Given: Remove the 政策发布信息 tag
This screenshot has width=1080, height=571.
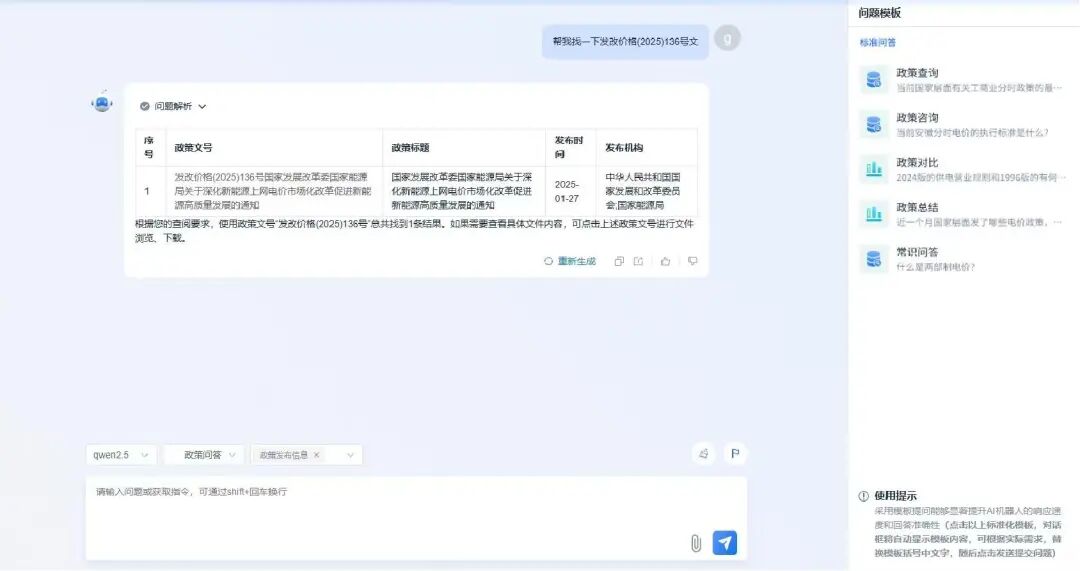Looking at the screenshot, I should (316, 455).
